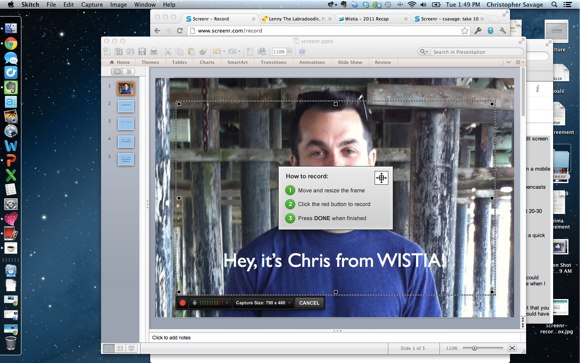The image size is (580, 363).
Task: Open the Animations ribbon tab
Action: [x=312, y=62]
